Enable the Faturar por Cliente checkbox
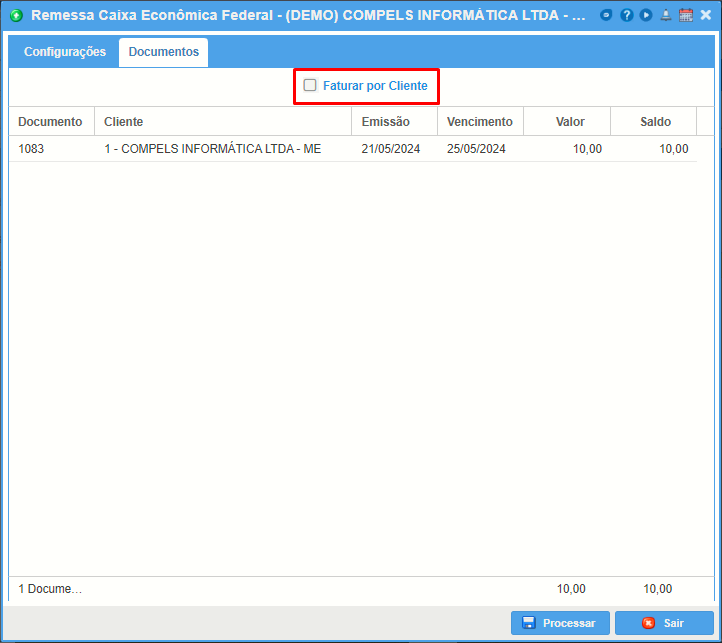Image resolution: width=722 pixels, height=643 pixels. pyautogui.click(x=310, y=85)
